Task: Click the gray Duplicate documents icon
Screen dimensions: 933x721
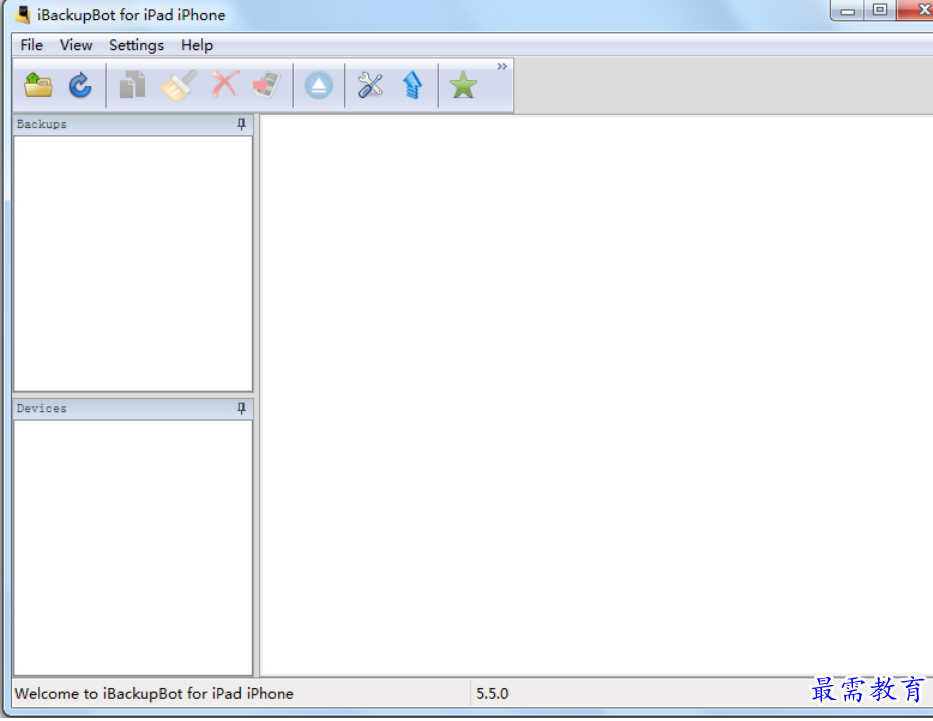Action: 133,85
